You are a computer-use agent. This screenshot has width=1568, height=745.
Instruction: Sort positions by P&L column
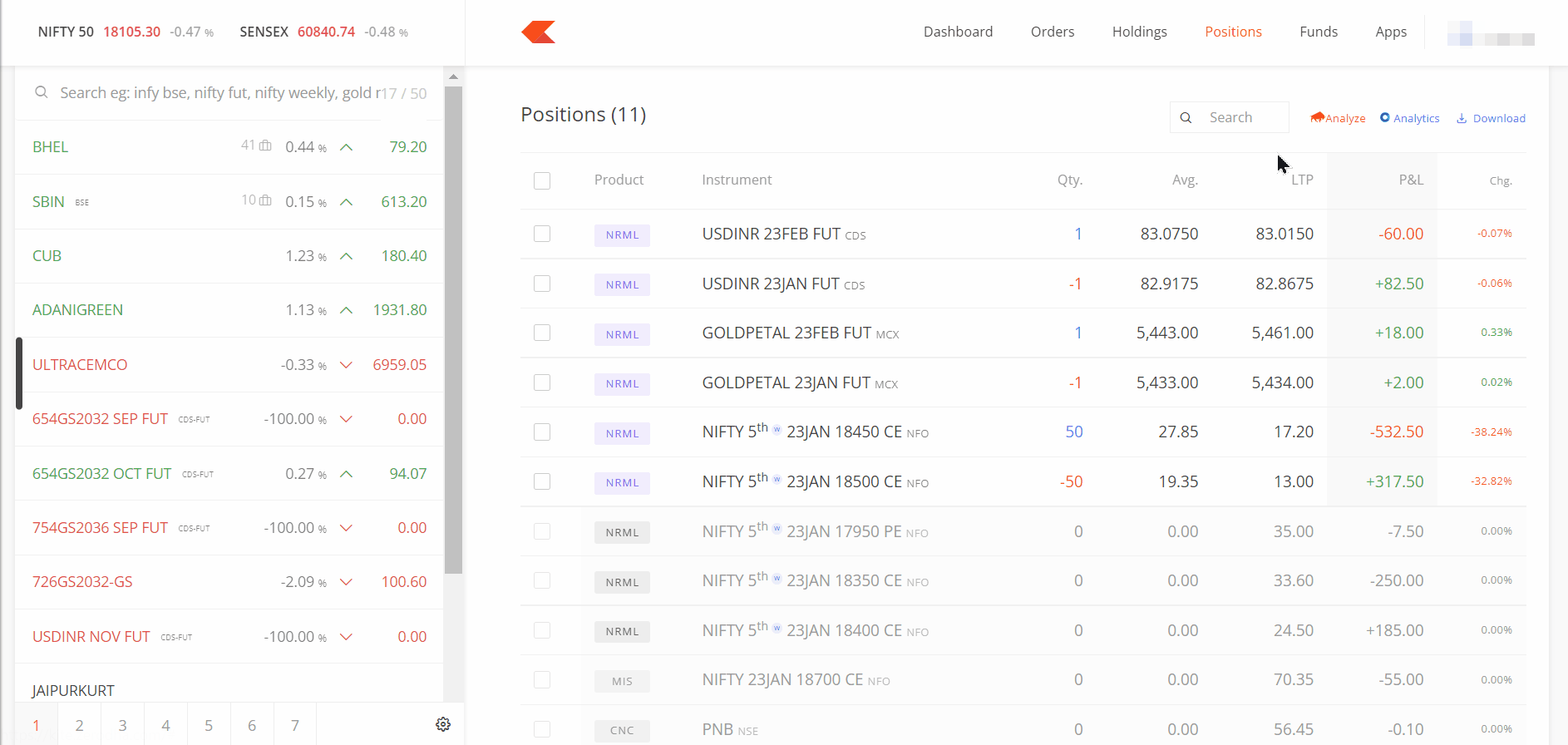[1411, 180]
